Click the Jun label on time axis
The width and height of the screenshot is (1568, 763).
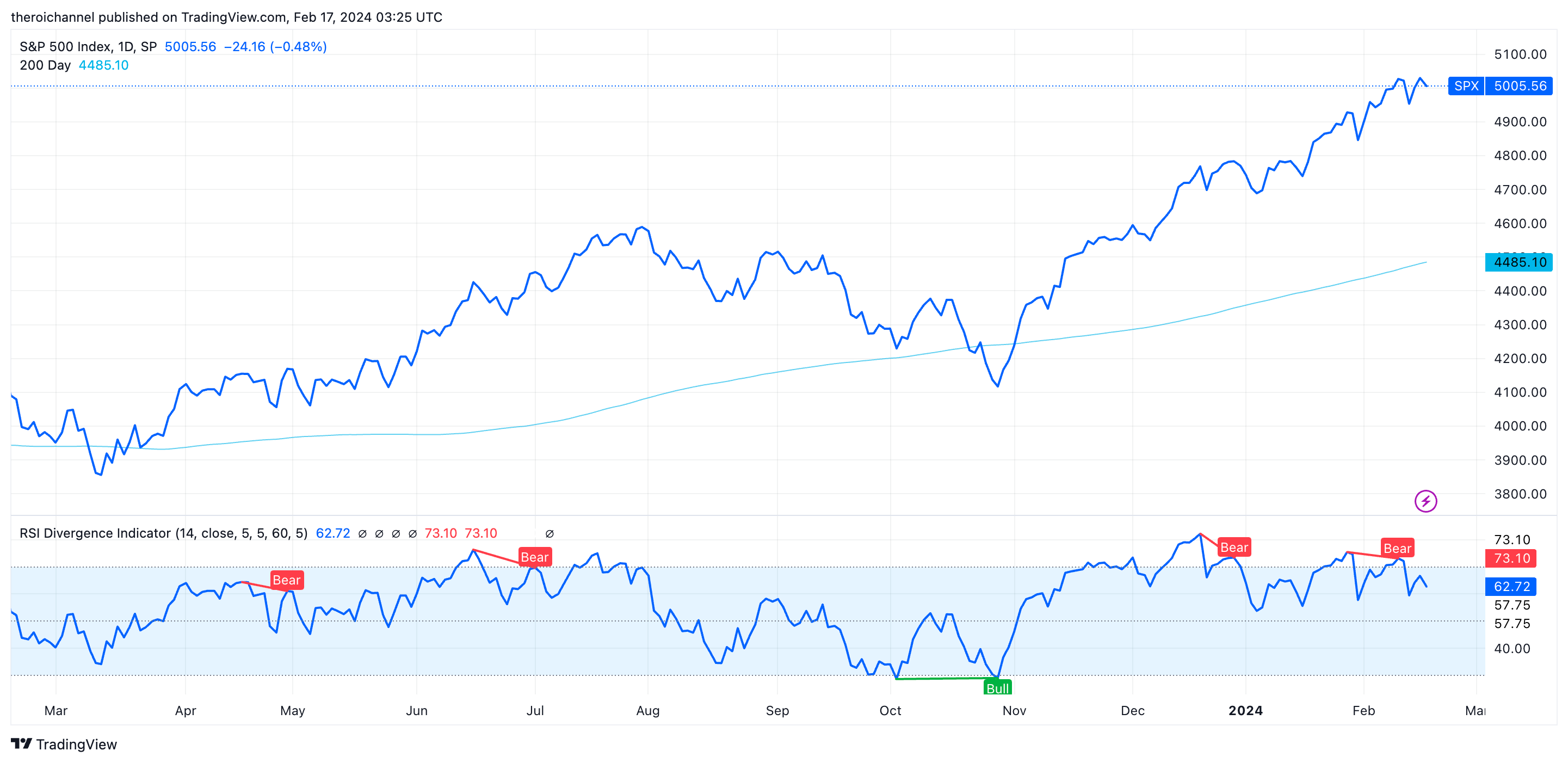(x=416, y=710)
